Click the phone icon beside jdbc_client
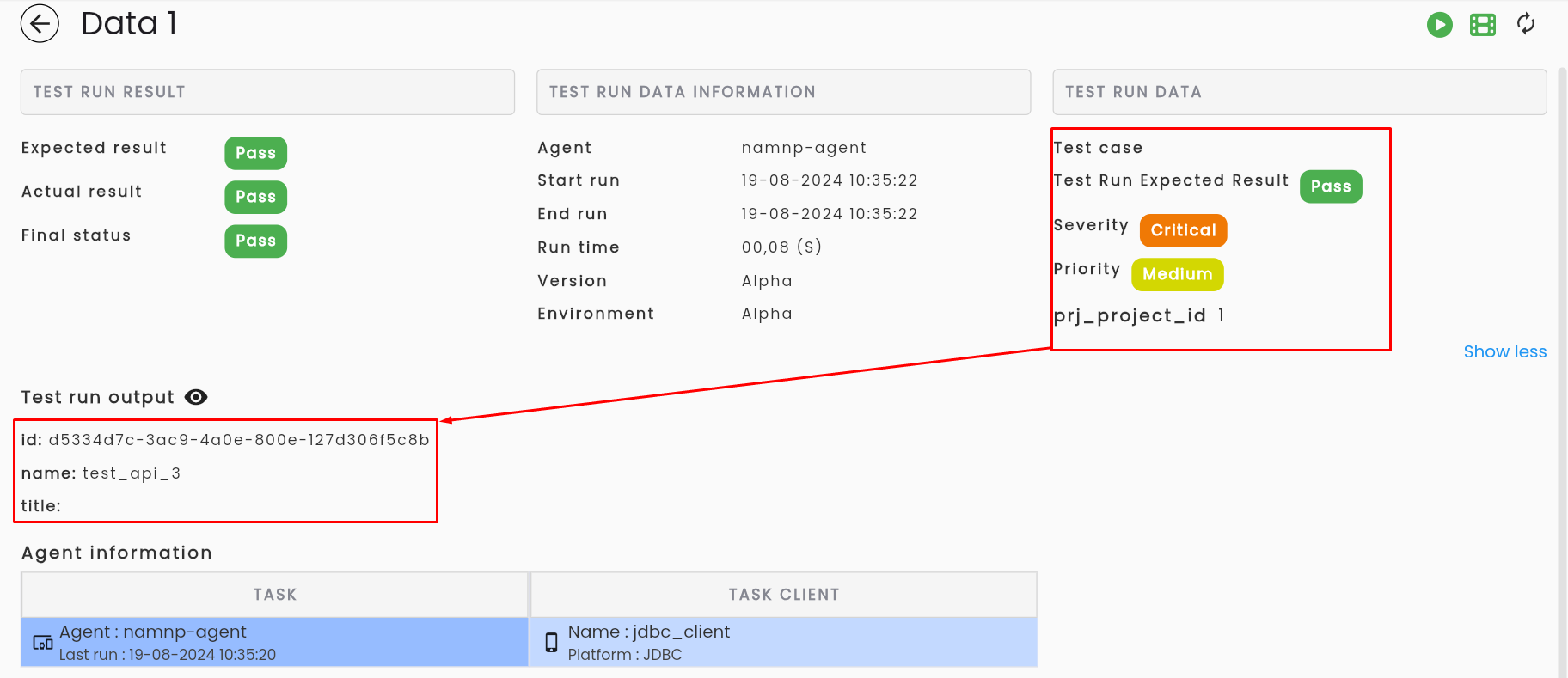The height and width of the screenshot is (678, 1568). pyautogui.click(x=552, y=643)
